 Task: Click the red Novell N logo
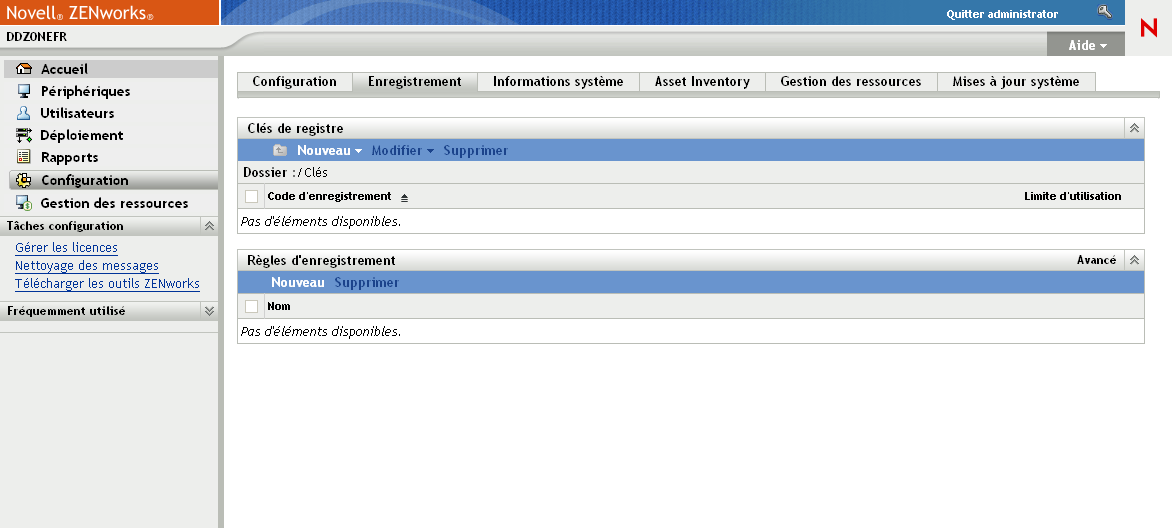click(1148, 28)
